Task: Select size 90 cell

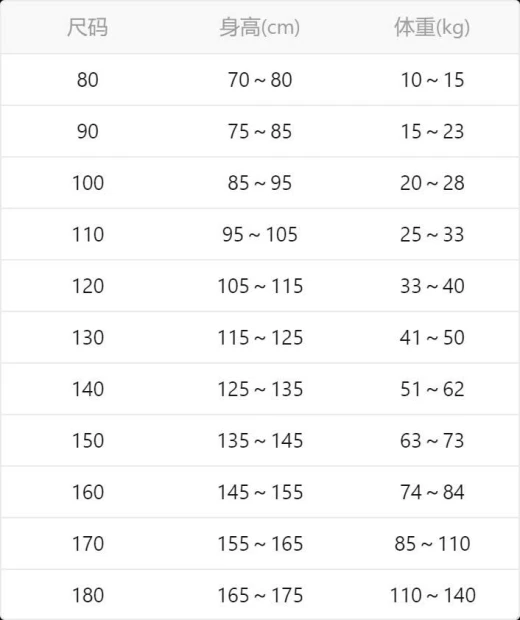Action: (x=87, y=131)
